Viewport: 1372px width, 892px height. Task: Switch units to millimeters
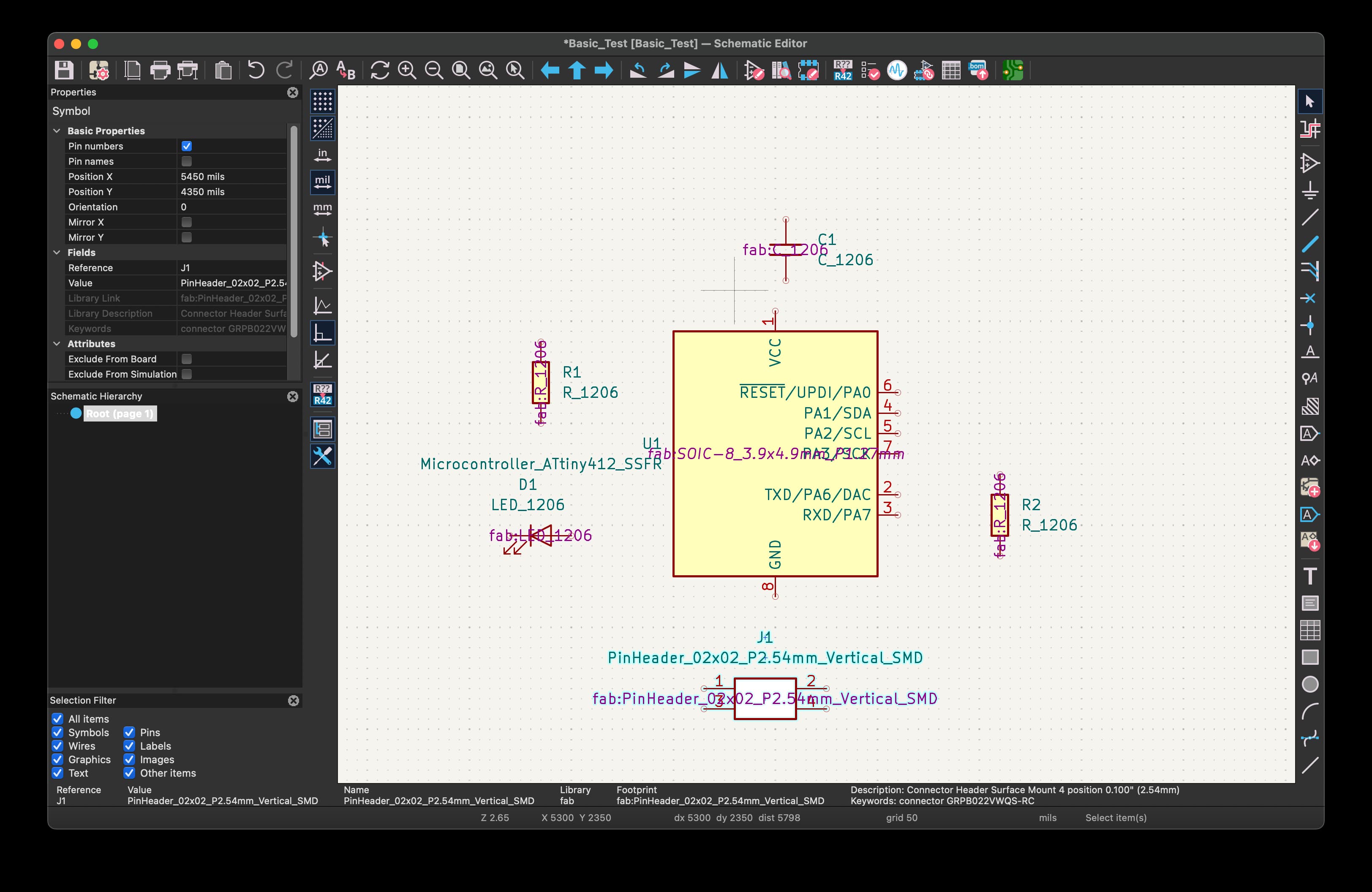(322, 209)
